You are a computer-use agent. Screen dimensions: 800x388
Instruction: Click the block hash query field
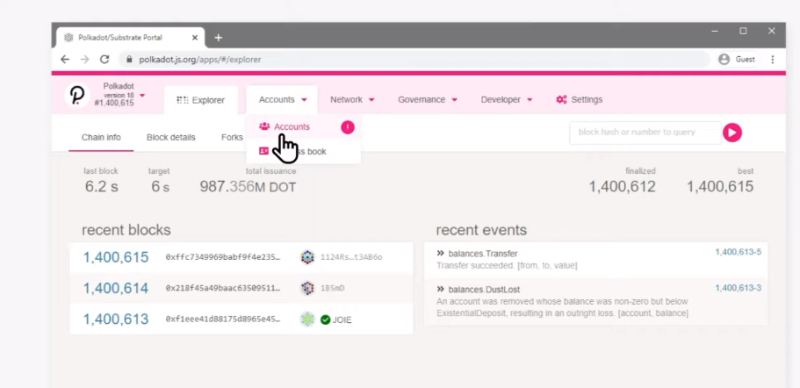pyautogui.click(x=645, y=132)
